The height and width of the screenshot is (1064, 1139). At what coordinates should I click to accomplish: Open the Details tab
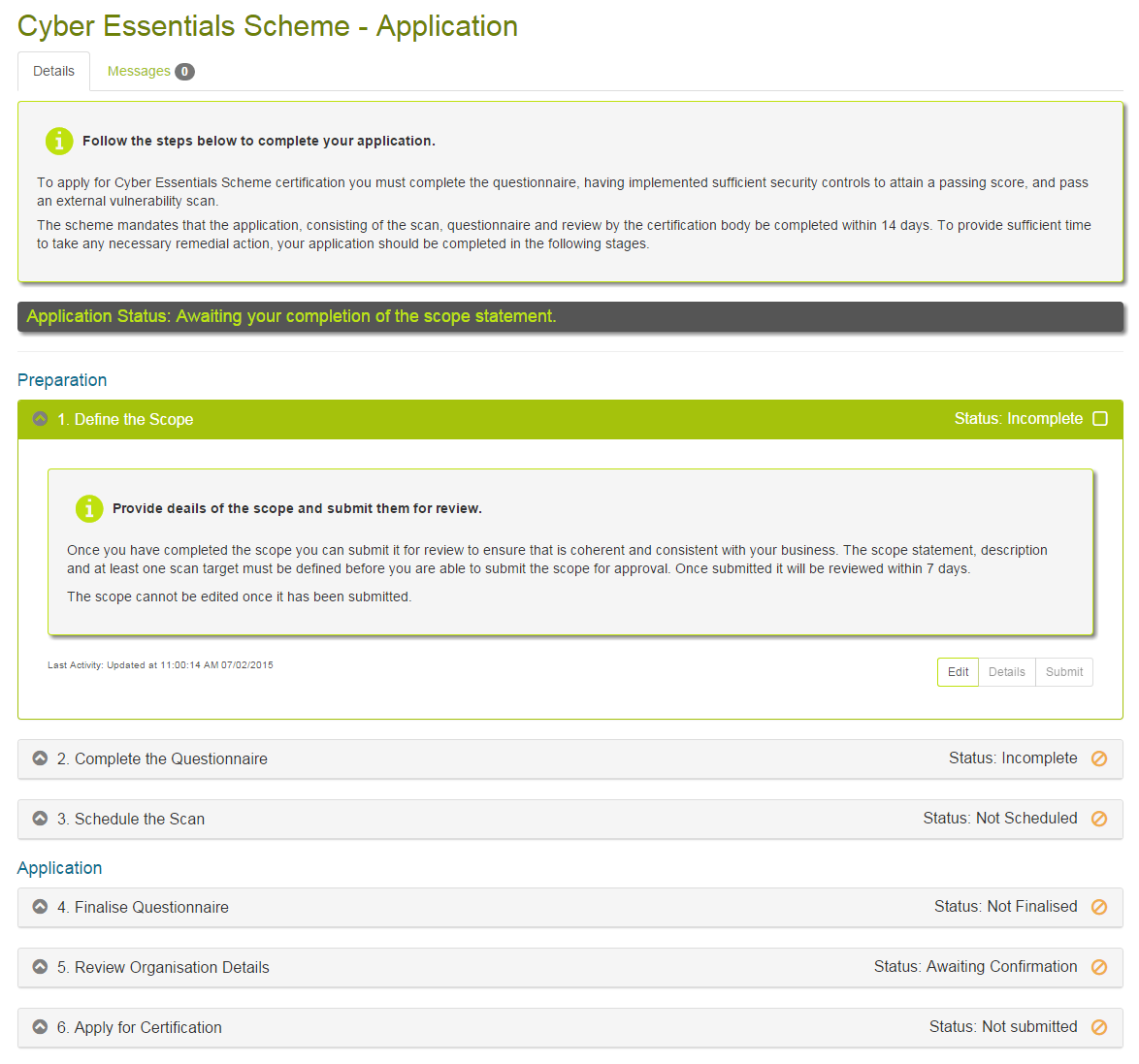(53, 71)
